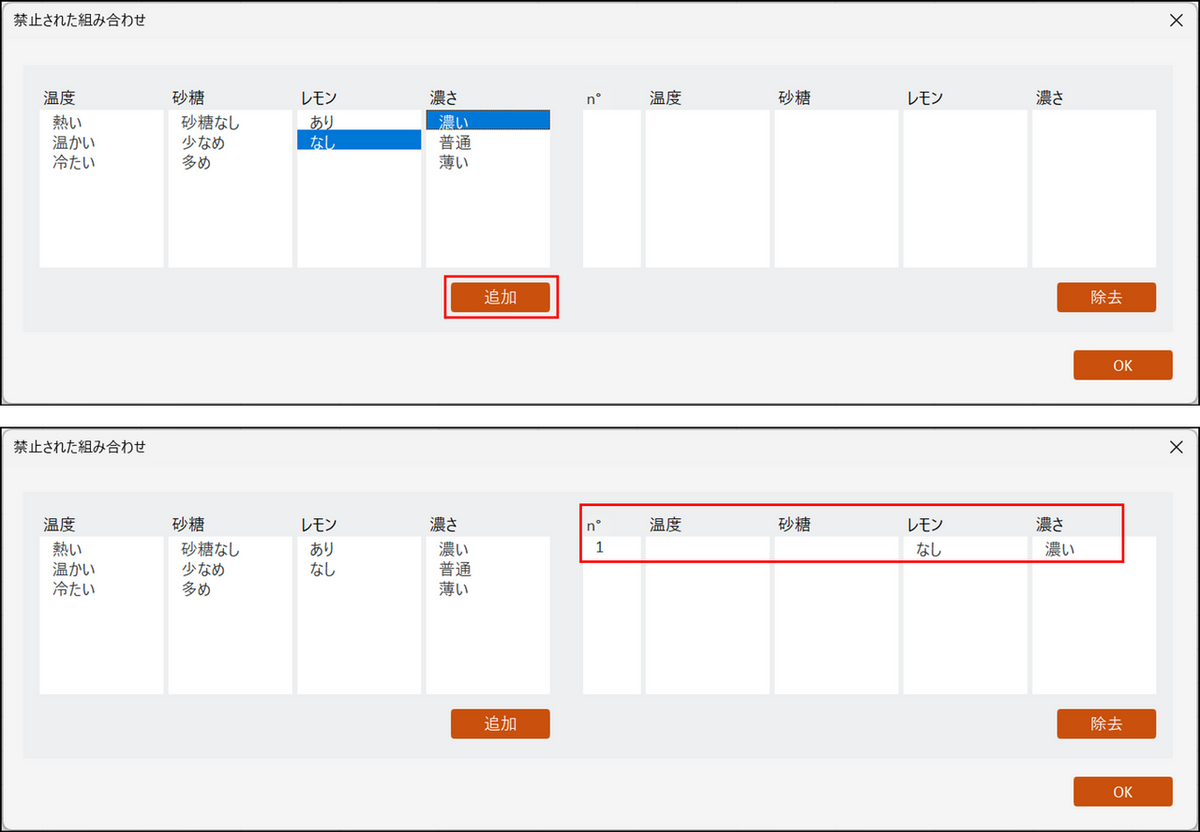Select 普通 in the upper dialog's 濃さ list

coord(454,142)
